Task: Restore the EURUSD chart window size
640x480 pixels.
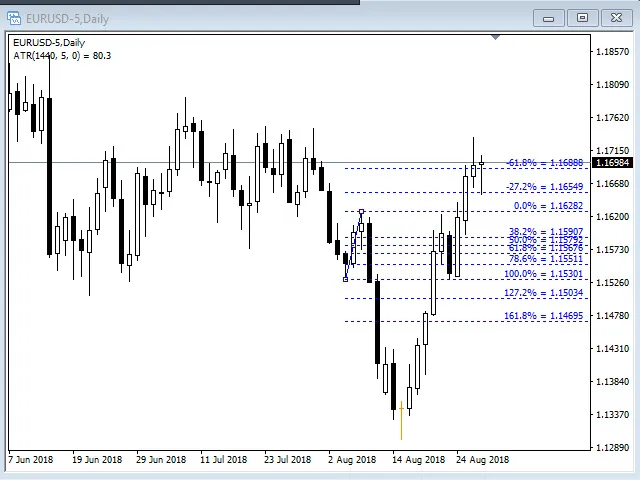Action: pyautogui.click(x=582, y=18)
